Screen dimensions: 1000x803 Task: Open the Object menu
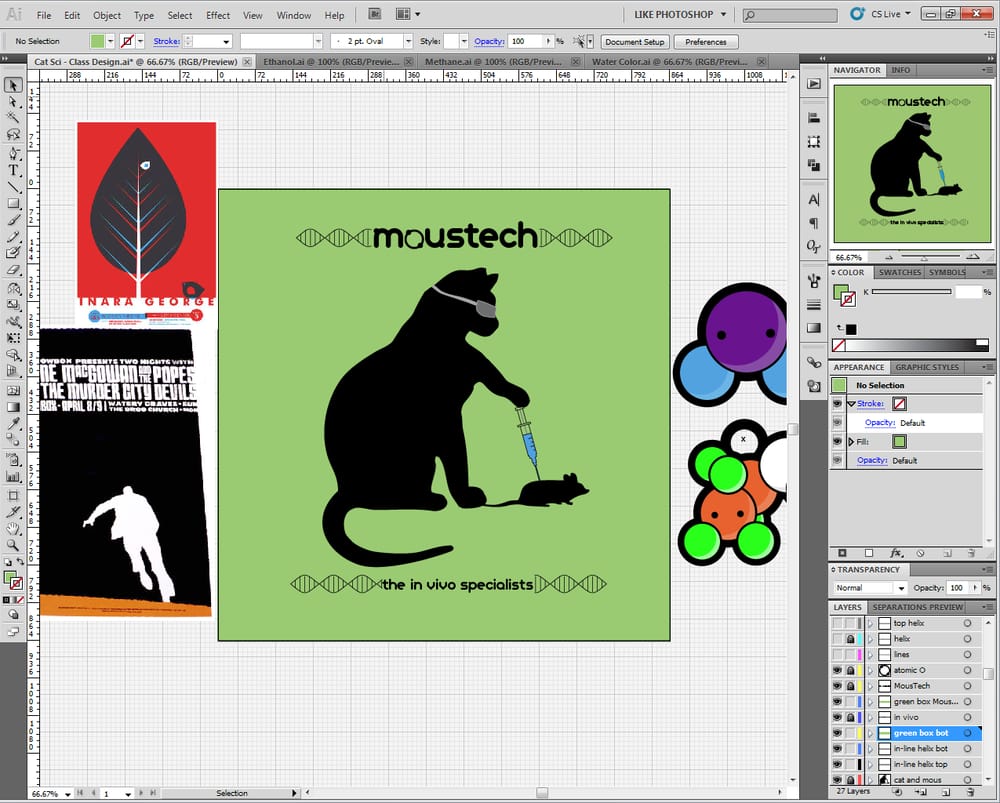[107, 15]
